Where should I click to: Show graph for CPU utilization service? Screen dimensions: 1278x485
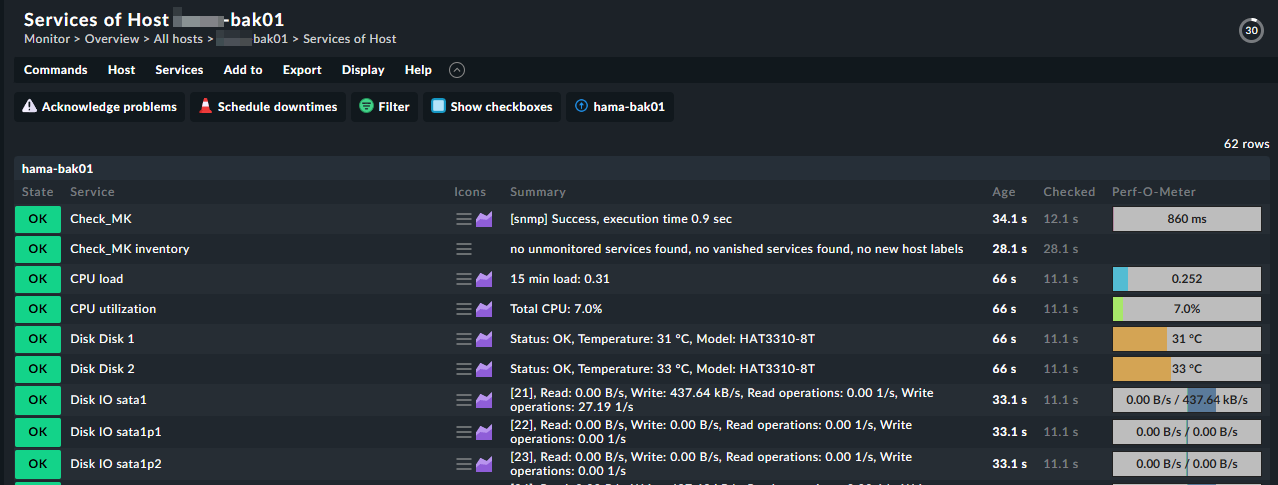coord(484,309)
